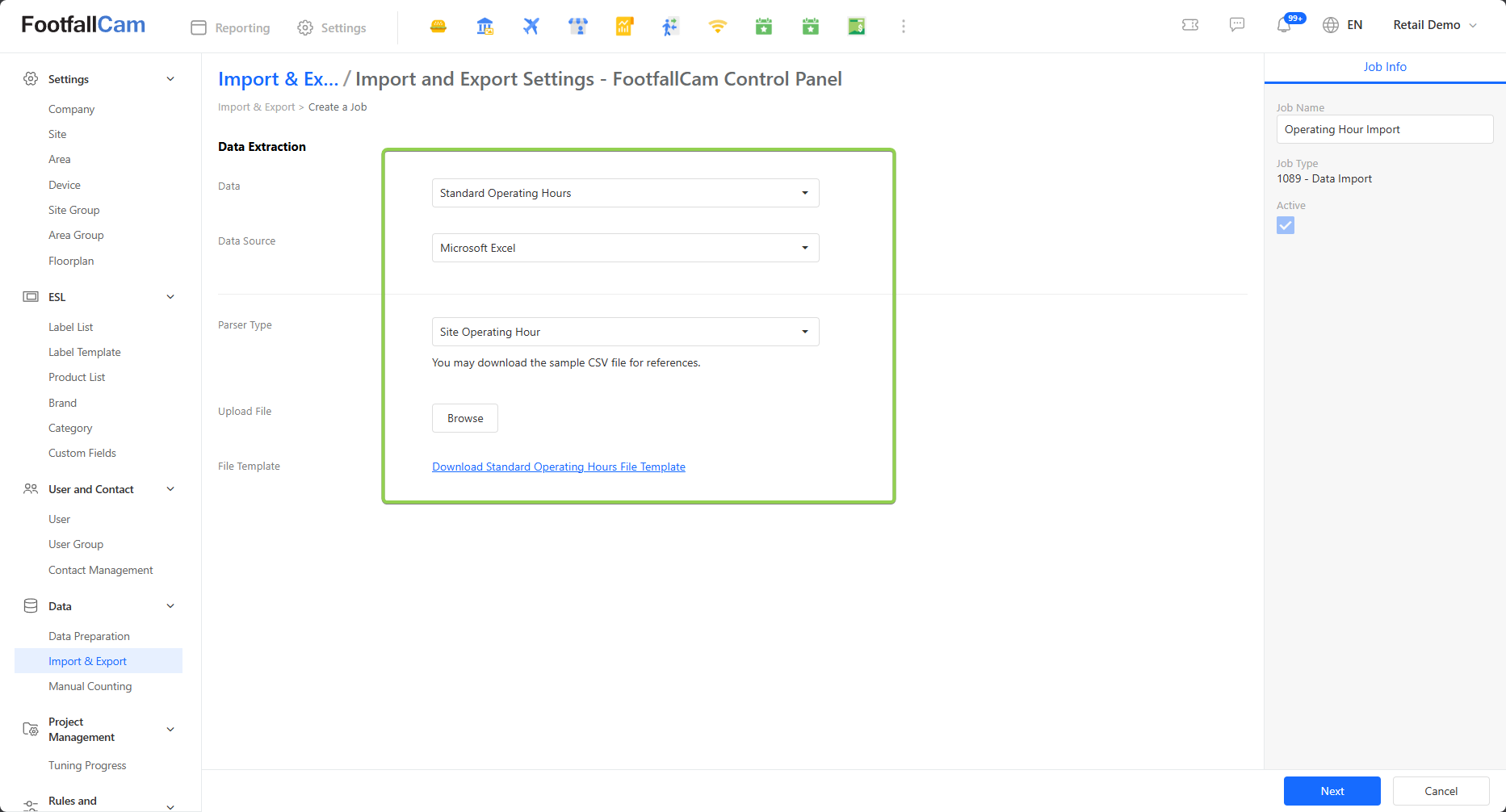Open the yellow chart report icon
Image resolution: width=1506 pixels, height=812 pixels.
tap(624, 27)
